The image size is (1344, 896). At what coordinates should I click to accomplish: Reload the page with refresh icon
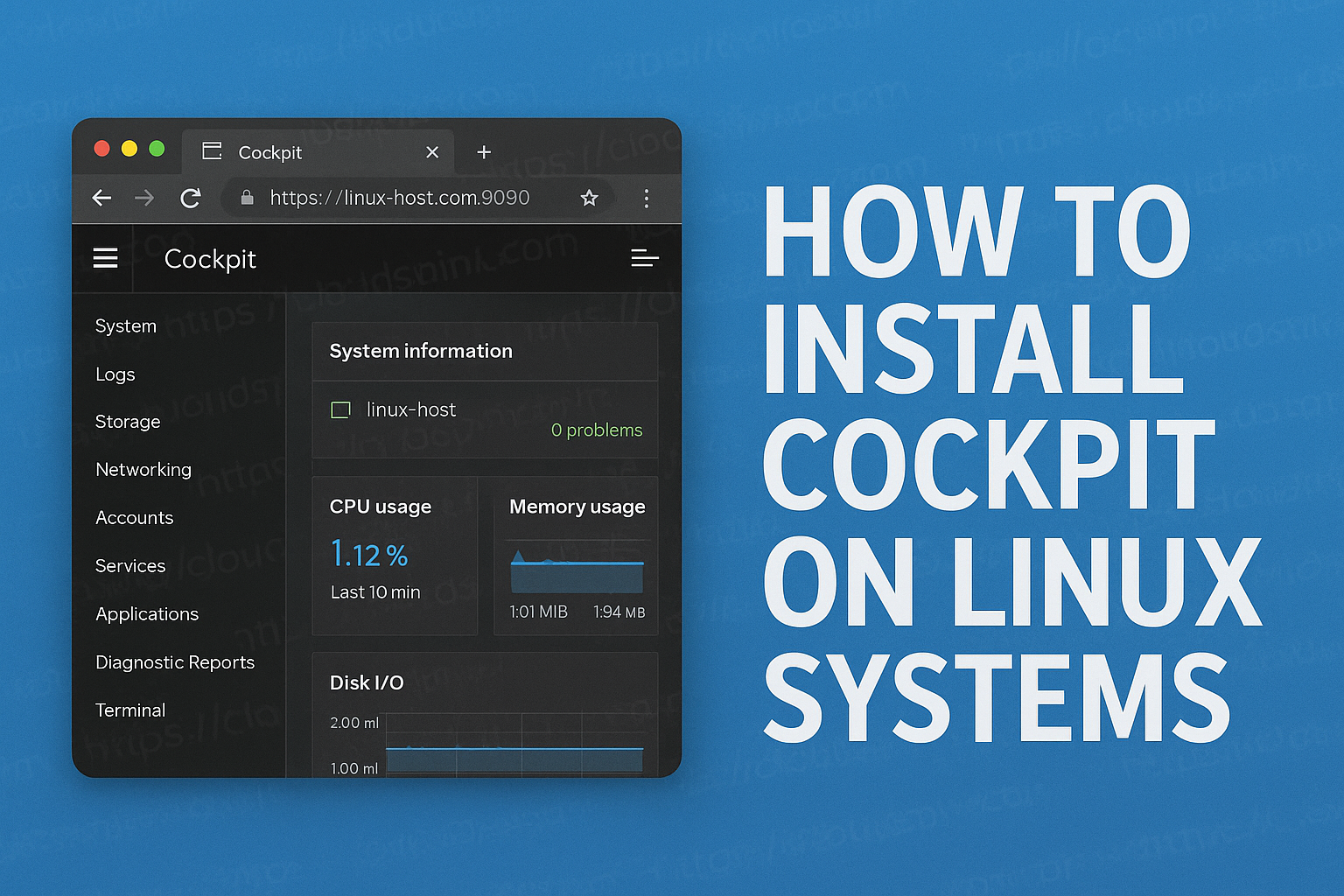(190, 198)
